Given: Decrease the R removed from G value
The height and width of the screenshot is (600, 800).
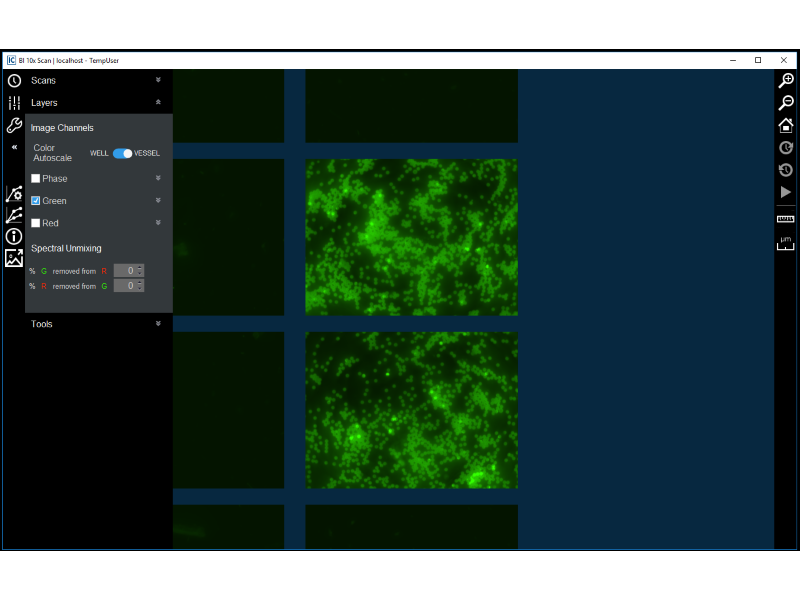Looking at the screenshot, I should [x=140, y=289].
